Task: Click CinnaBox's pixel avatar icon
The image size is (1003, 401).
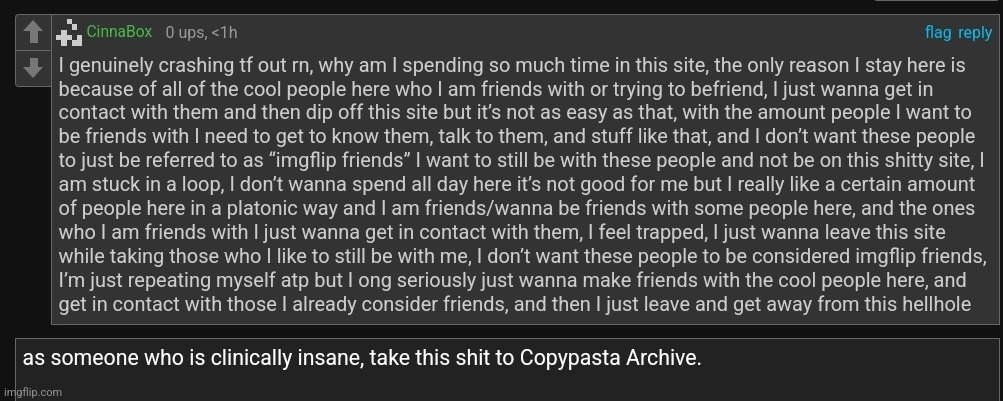Action: 69,34
